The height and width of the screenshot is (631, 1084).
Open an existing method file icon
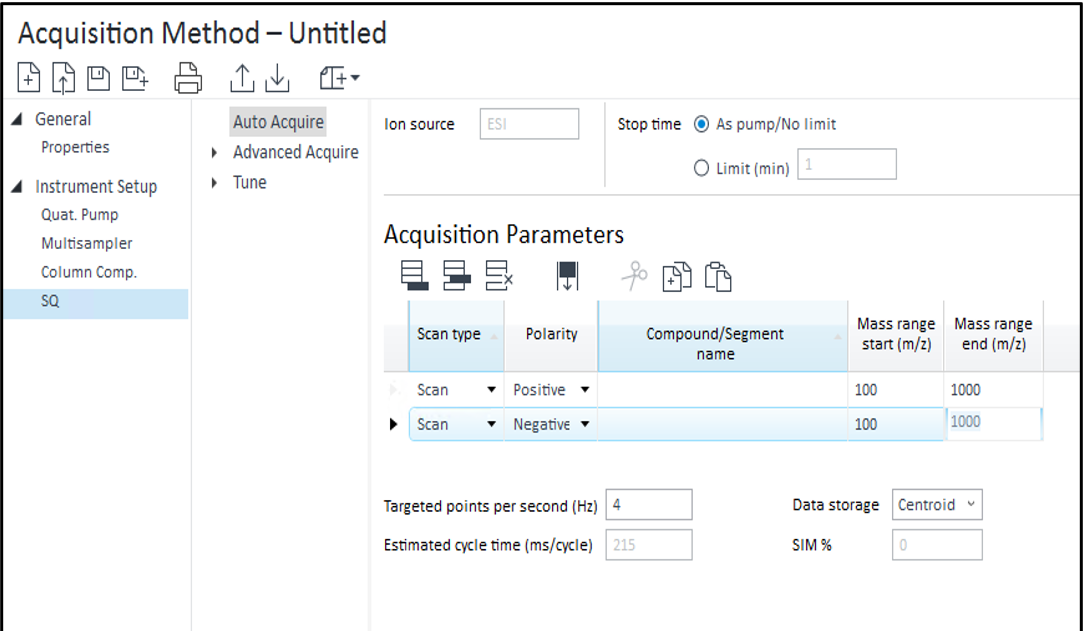click(63, 77)
